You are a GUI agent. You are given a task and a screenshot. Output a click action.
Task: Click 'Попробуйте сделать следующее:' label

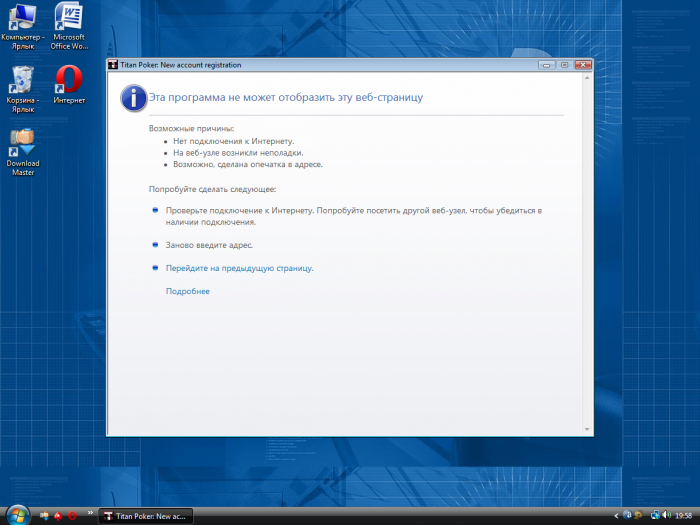point(212,189)
